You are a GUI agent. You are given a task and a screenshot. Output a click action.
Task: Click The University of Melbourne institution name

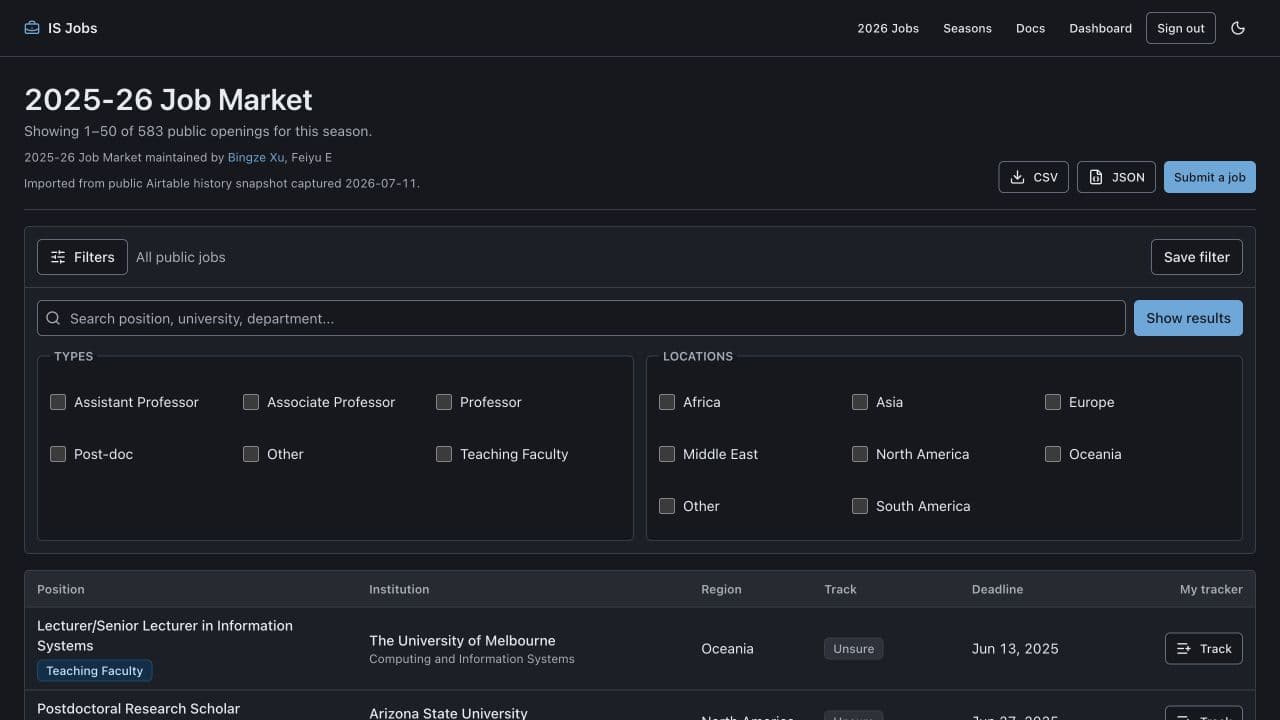pyautogui.click(x=462, y=641)
